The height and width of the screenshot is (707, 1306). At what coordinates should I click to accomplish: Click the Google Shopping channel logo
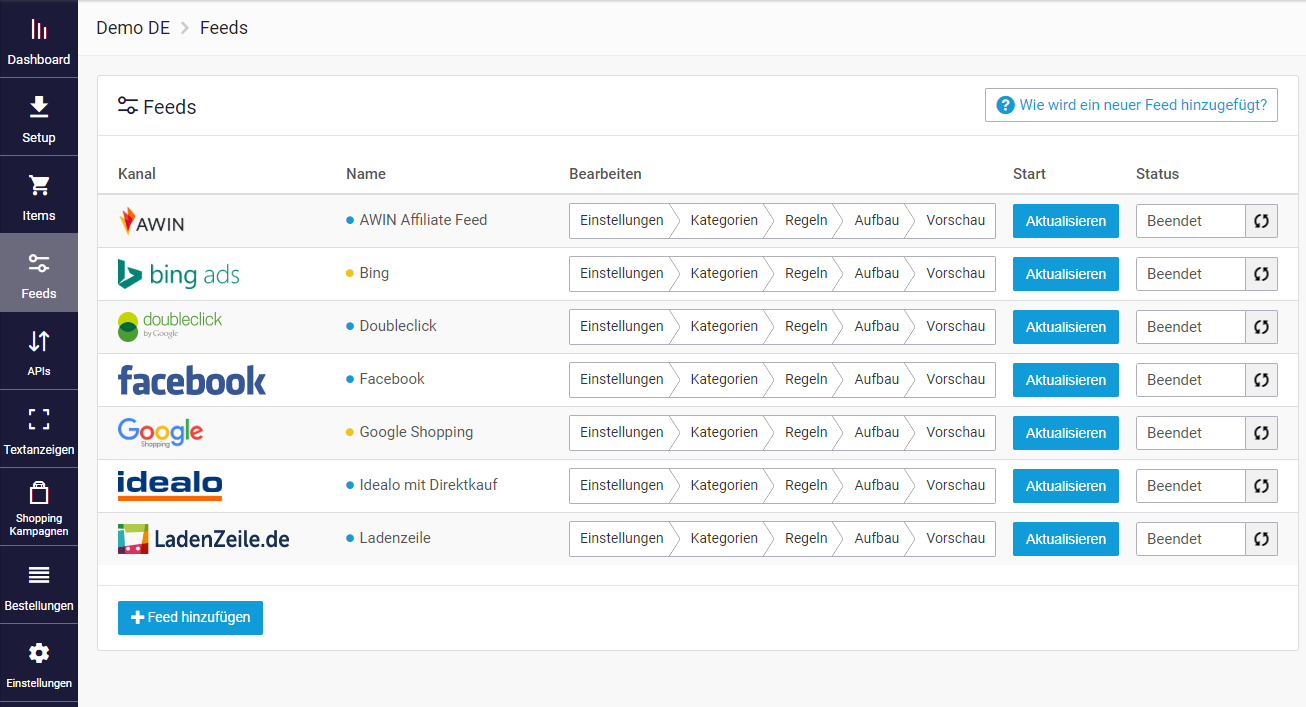pos(160,432)
